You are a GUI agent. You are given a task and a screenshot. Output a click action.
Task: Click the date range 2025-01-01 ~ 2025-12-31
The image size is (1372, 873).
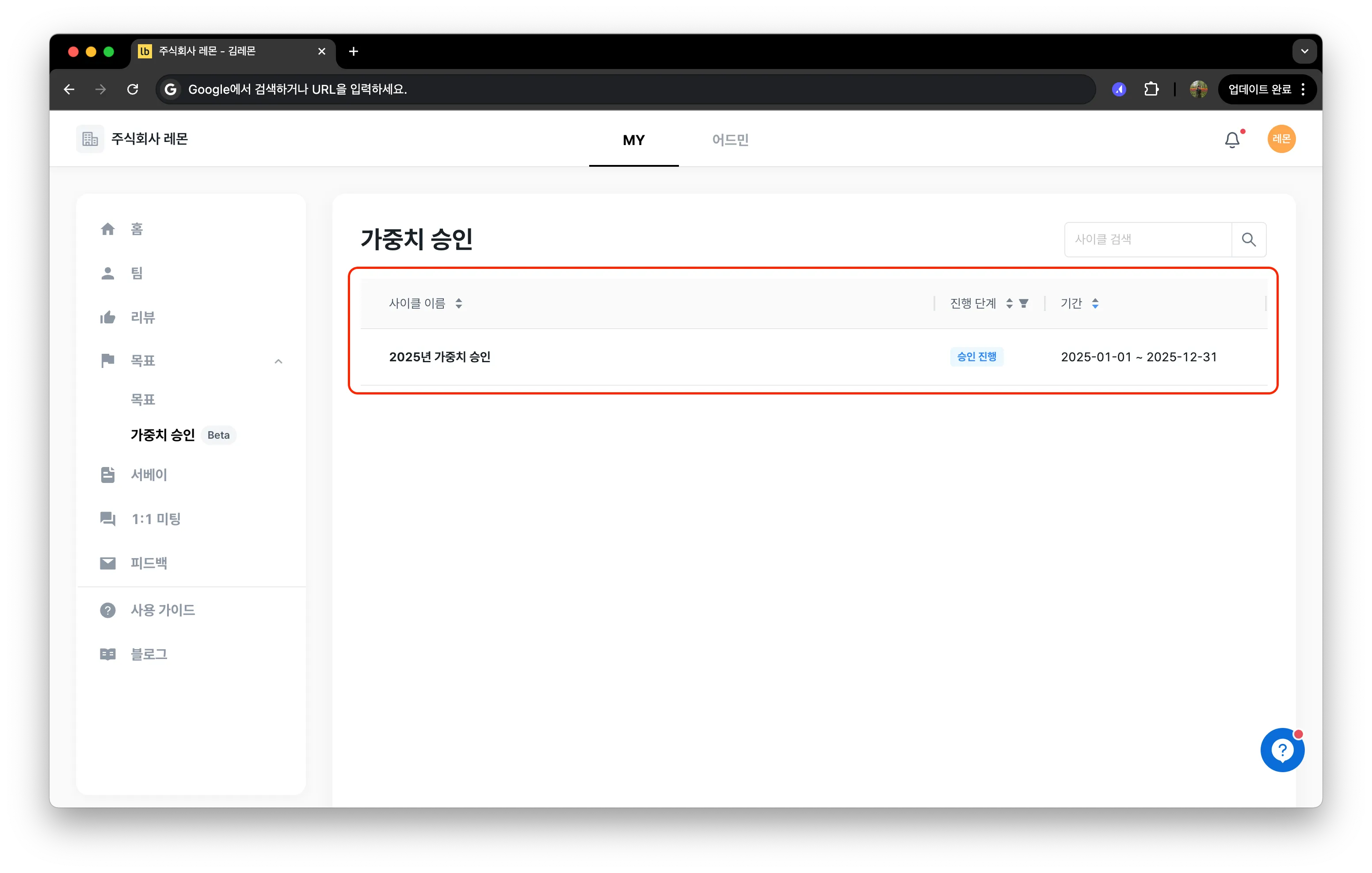tap(1138, 357)
